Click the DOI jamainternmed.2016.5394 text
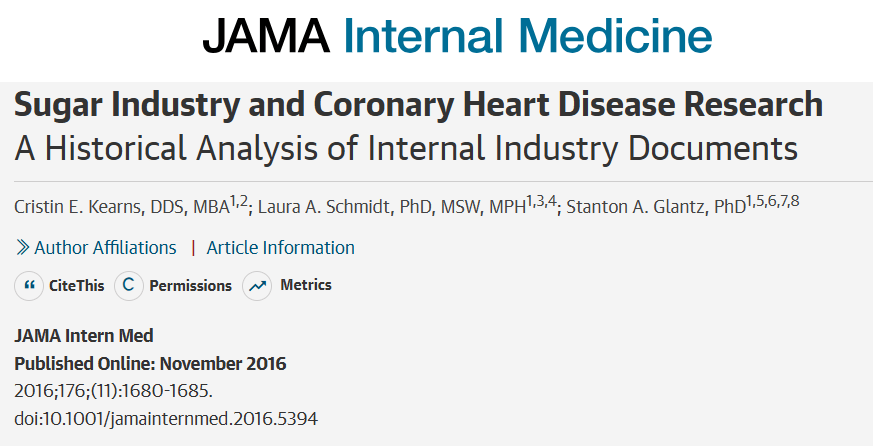 (166, 418)
